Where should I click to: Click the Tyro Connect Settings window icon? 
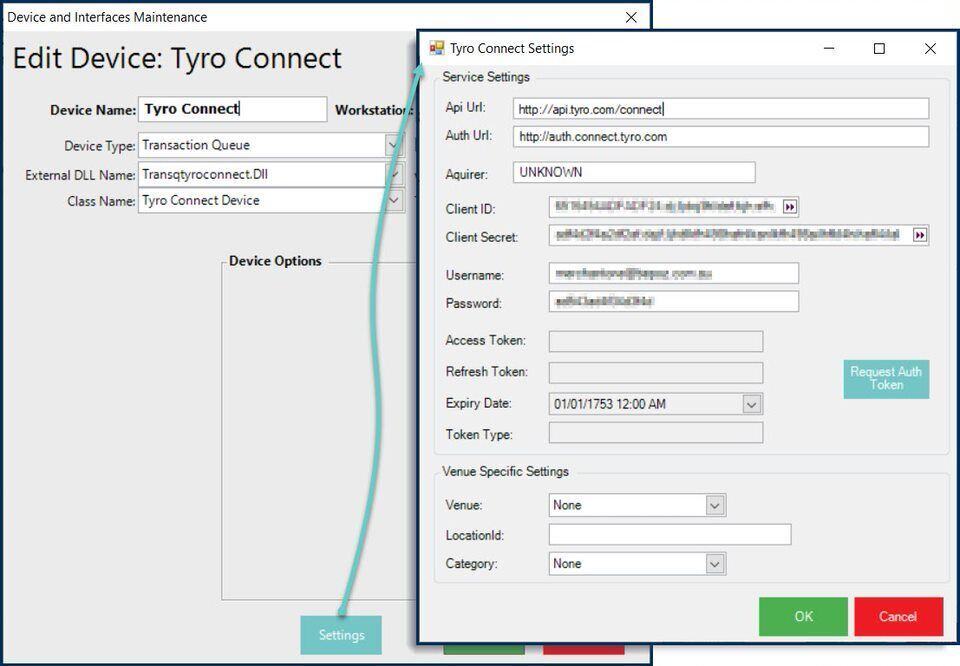click(437, 48)
